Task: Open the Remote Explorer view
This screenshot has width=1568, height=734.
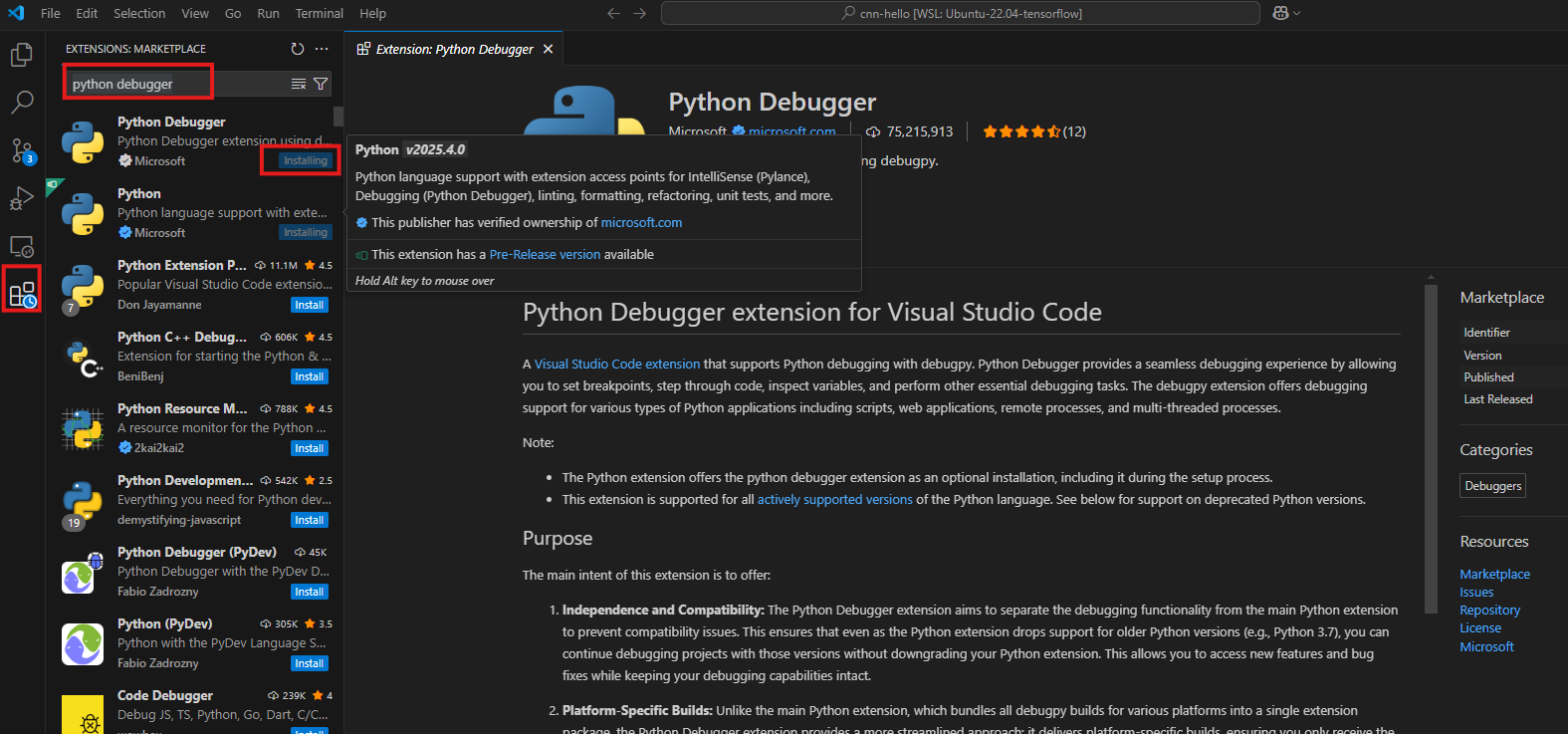Action: click(22, 246)
